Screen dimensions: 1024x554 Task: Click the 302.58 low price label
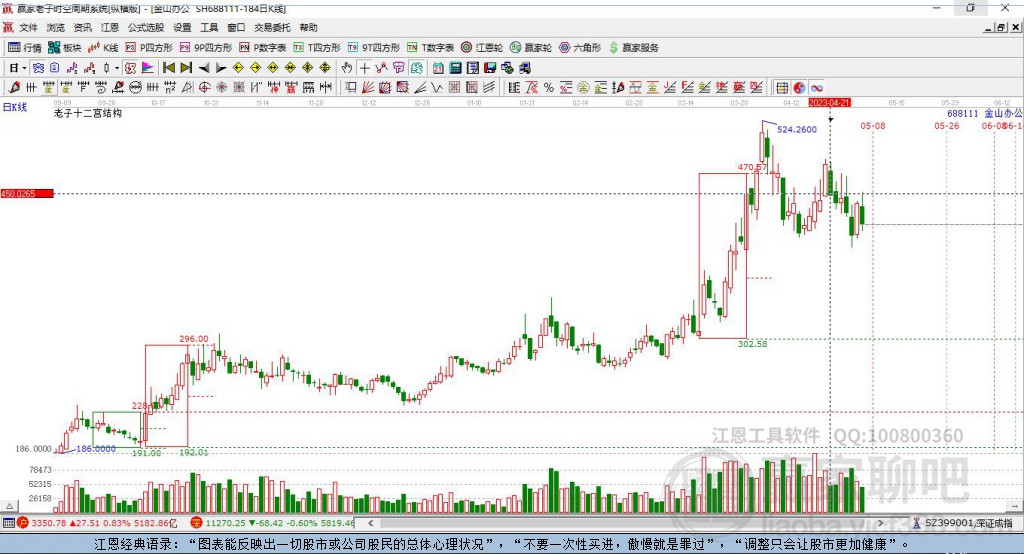752,344
